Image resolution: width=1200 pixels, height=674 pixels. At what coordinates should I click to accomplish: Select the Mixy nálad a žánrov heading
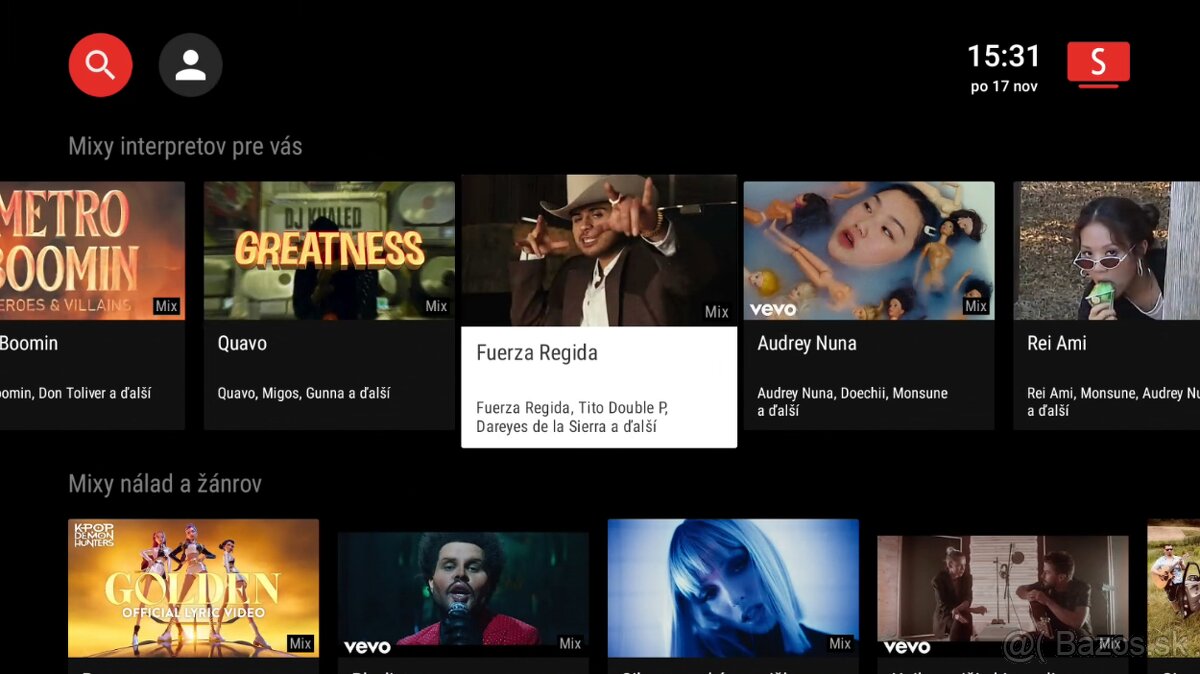[x=165, y=484]
